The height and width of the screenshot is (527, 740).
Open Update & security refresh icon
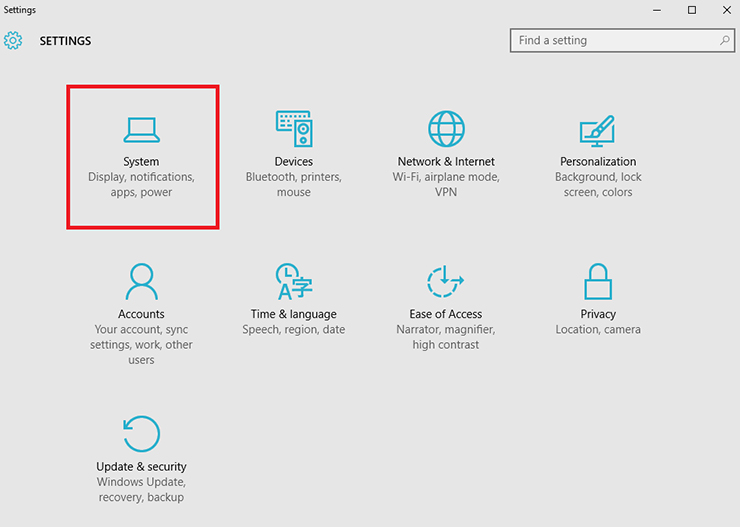(142, 434)
